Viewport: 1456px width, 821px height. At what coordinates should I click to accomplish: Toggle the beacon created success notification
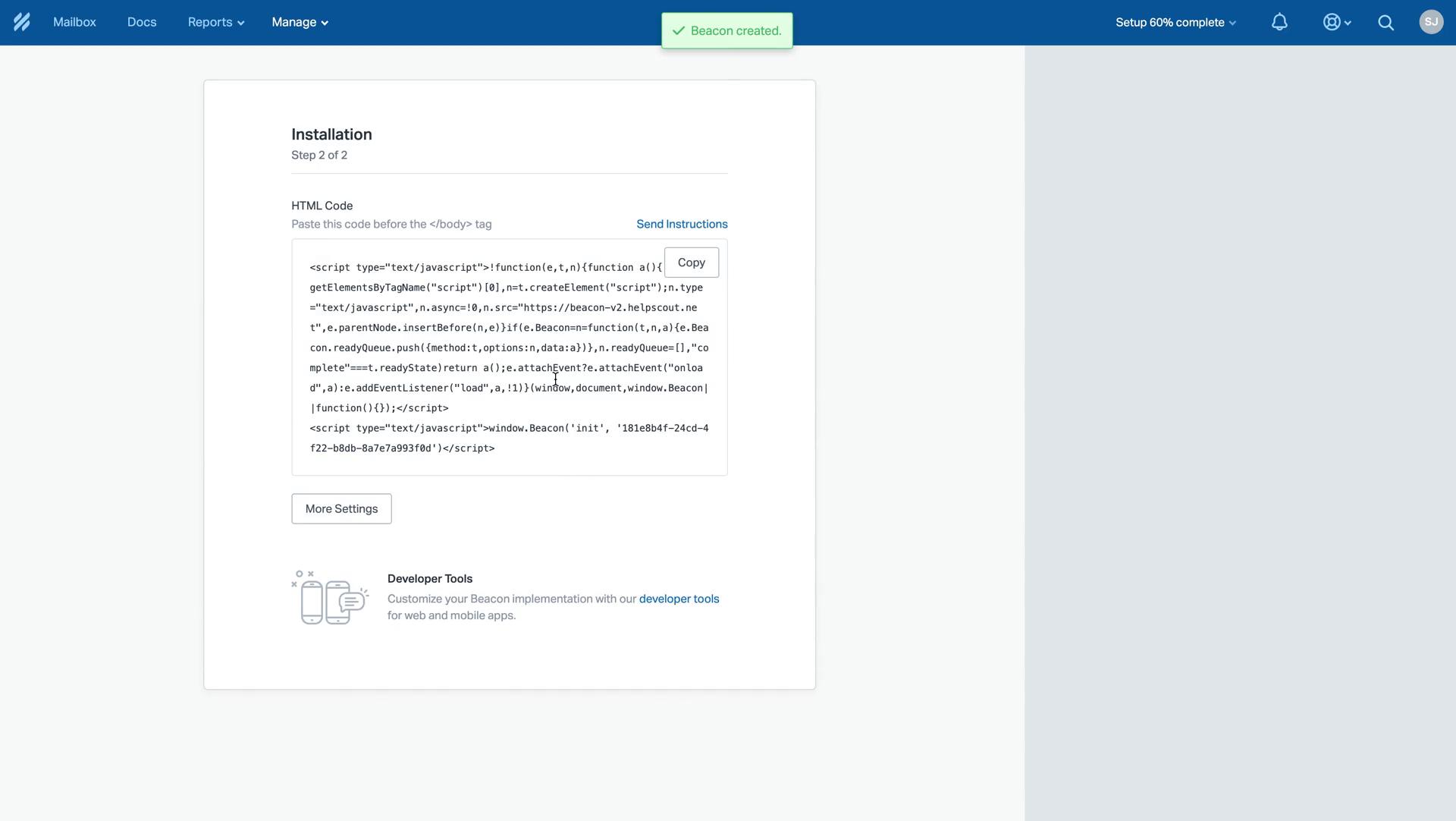[727, 30]
